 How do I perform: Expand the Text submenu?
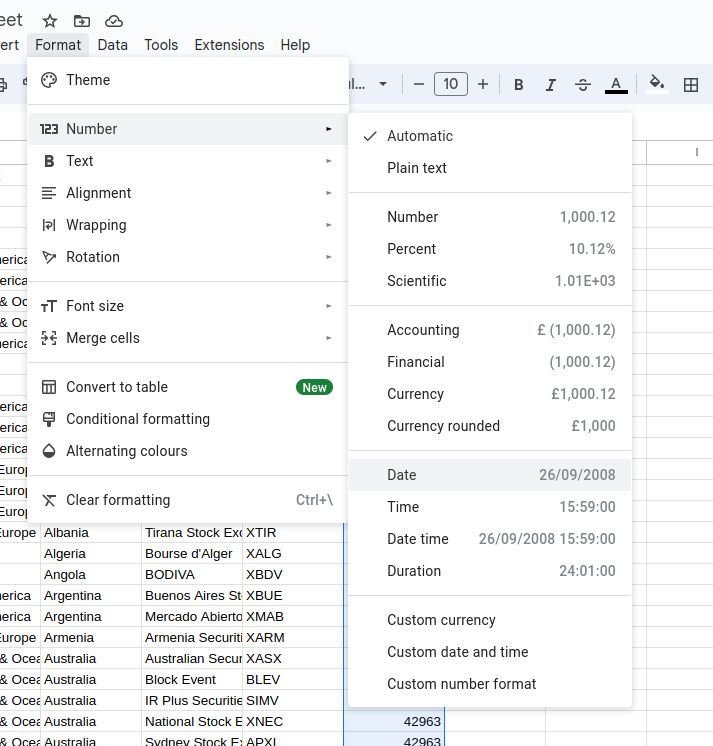point(188,161)
